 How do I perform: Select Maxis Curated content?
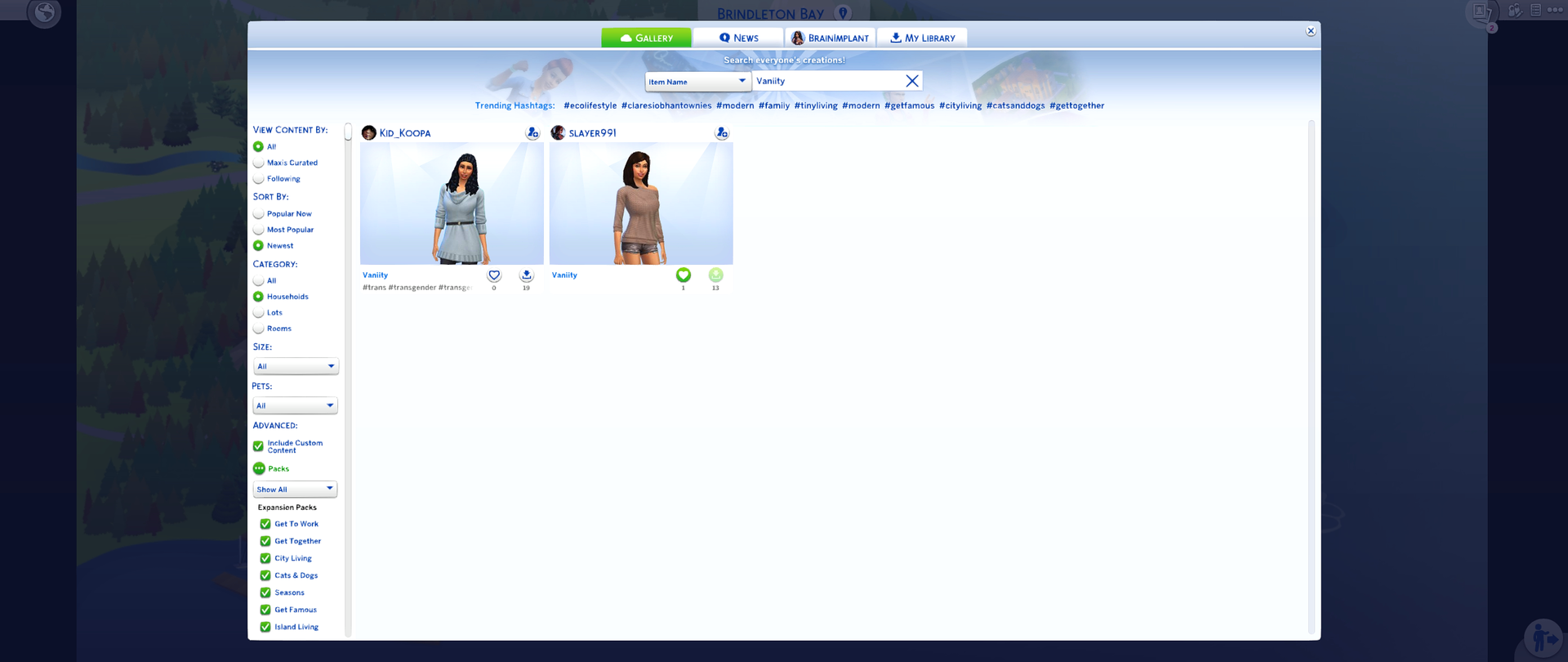258,163
